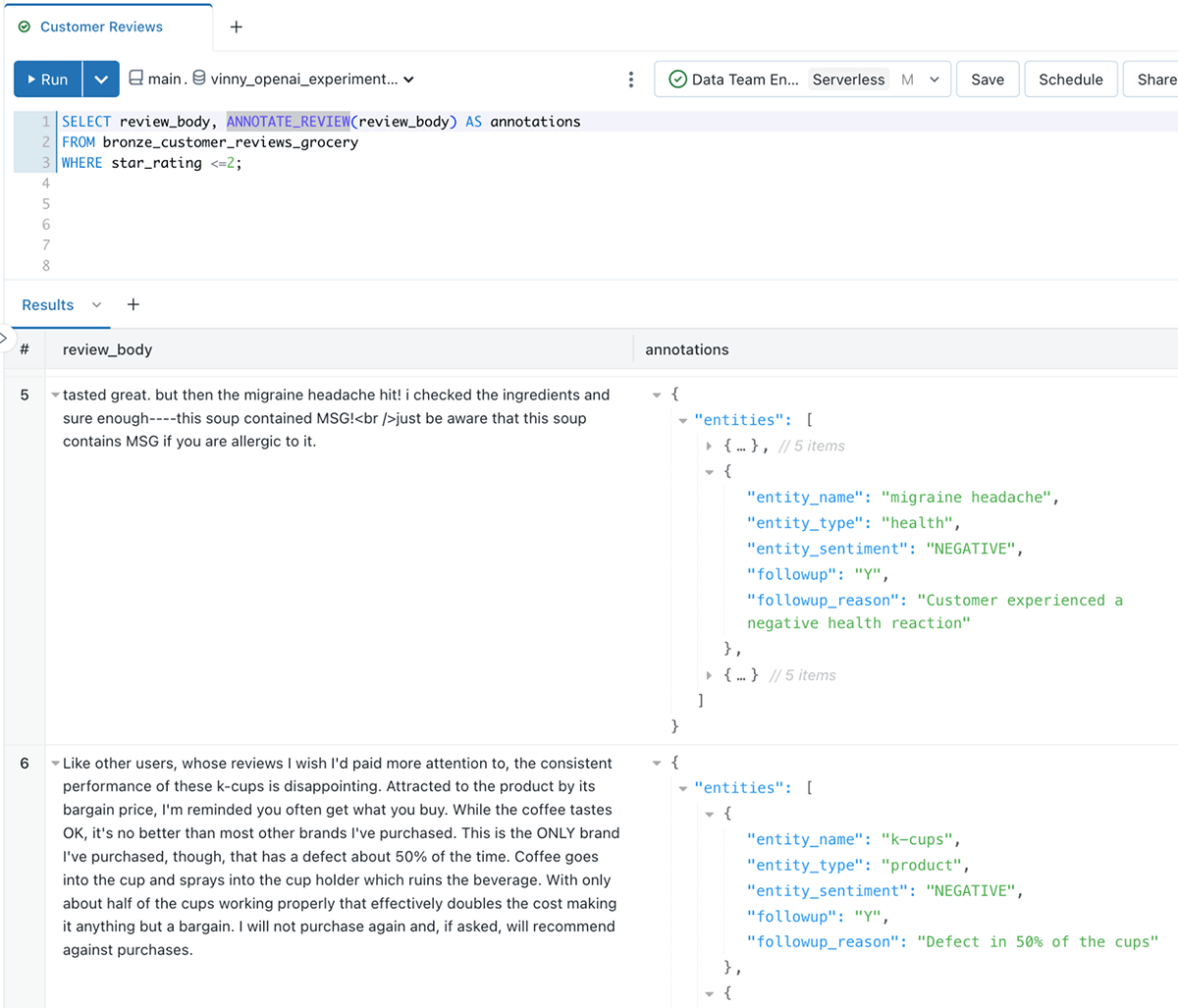1178x1008 pixels.
Task: Collapse row 5 review_body text
Action: (55, 396)
